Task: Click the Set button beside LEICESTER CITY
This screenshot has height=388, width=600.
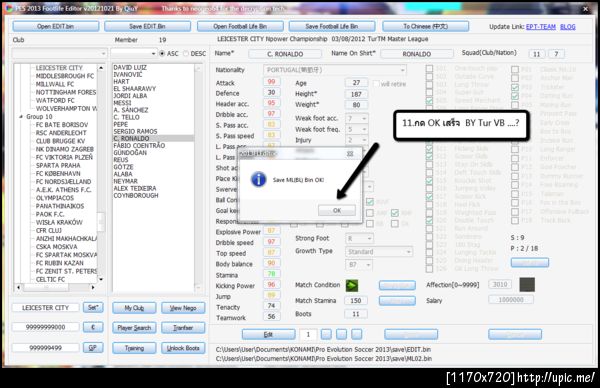Action: pos(93,308)
